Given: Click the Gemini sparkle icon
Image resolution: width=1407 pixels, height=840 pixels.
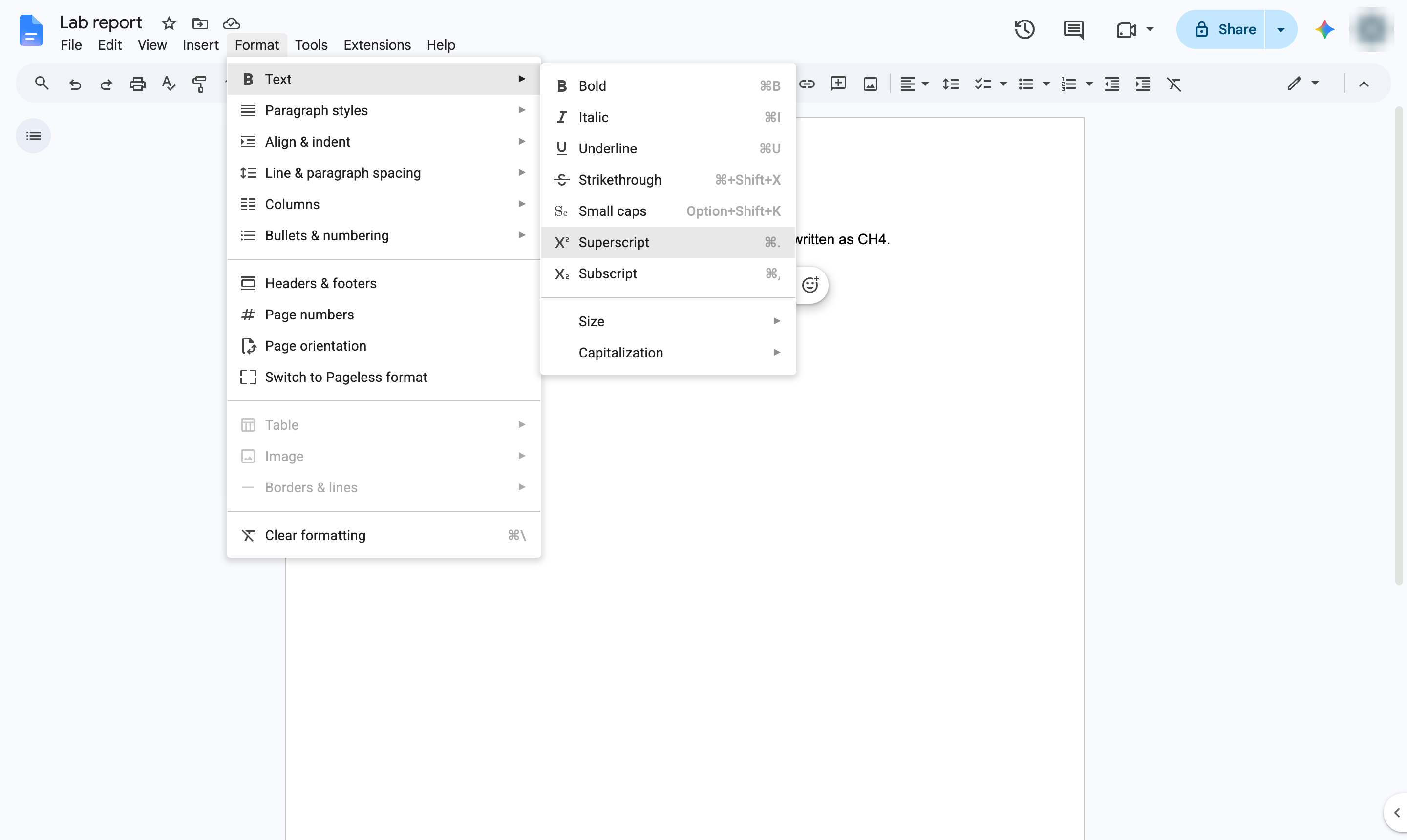Looking at the screenshot, I should point(1325,29).
